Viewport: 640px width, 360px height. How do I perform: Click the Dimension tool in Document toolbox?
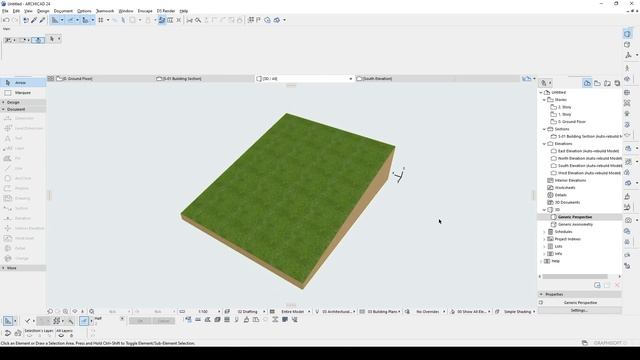[24, 118]
